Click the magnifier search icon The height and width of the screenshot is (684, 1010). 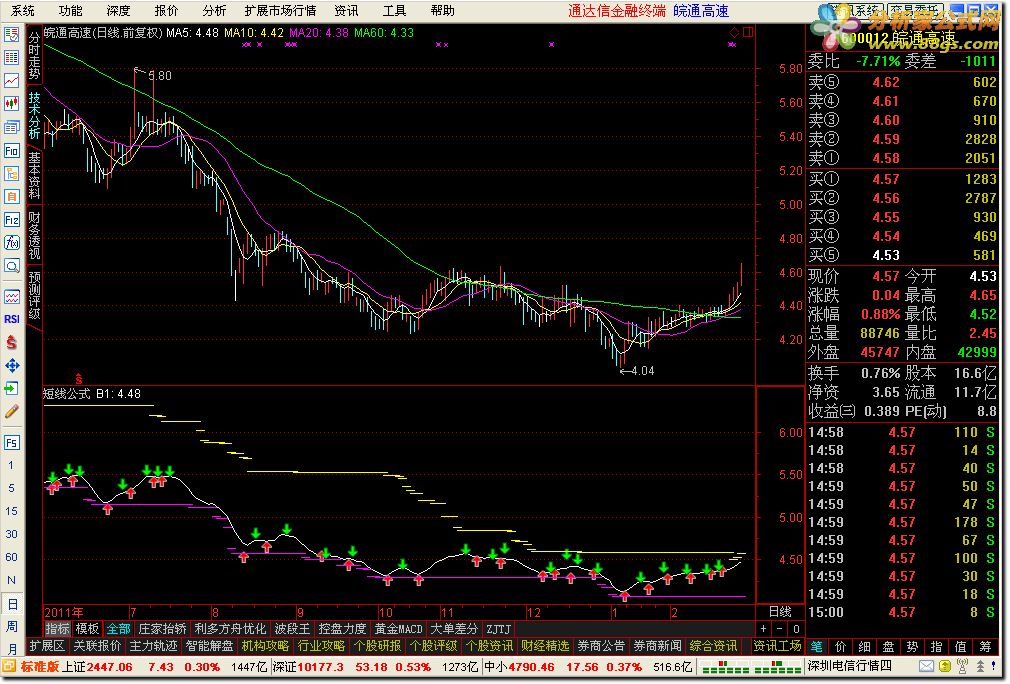click(12, 265)
